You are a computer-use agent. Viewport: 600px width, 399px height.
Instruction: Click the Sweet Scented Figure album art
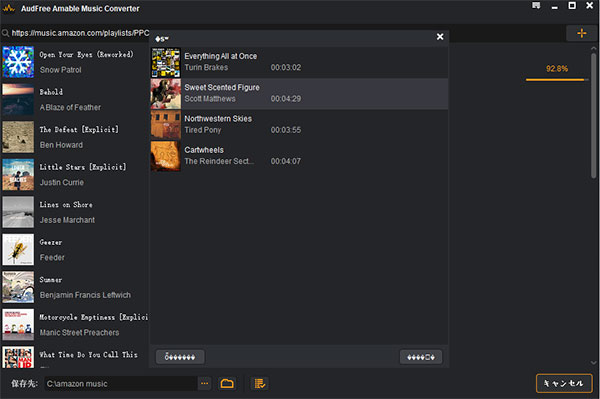click(166, 94)
